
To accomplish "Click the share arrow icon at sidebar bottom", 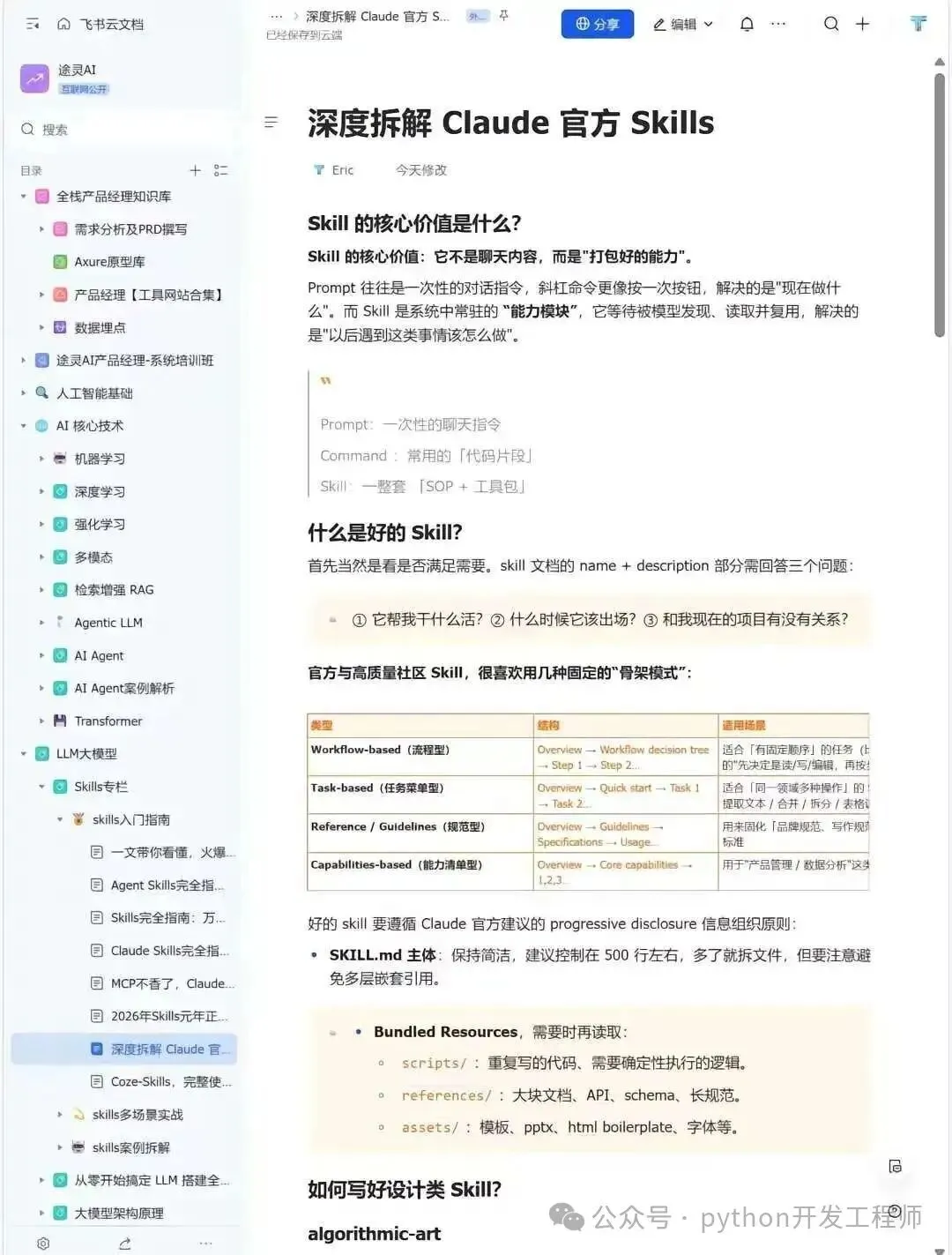I will tap(125, 1243).
